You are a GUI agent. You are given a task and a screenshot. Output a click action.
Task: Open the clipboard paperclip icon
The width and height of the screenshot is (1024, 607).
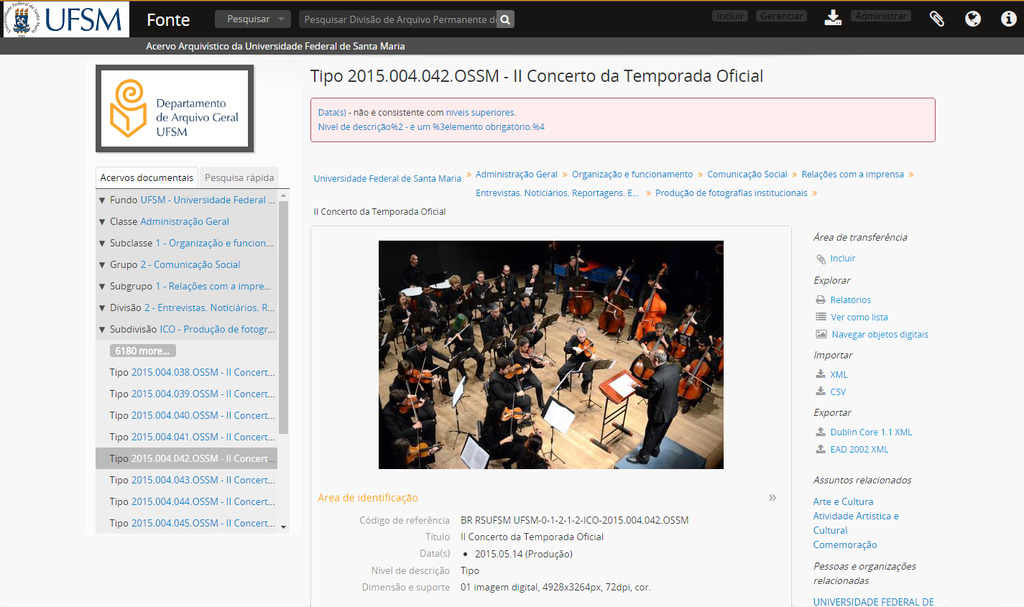(x=936, y=18)
